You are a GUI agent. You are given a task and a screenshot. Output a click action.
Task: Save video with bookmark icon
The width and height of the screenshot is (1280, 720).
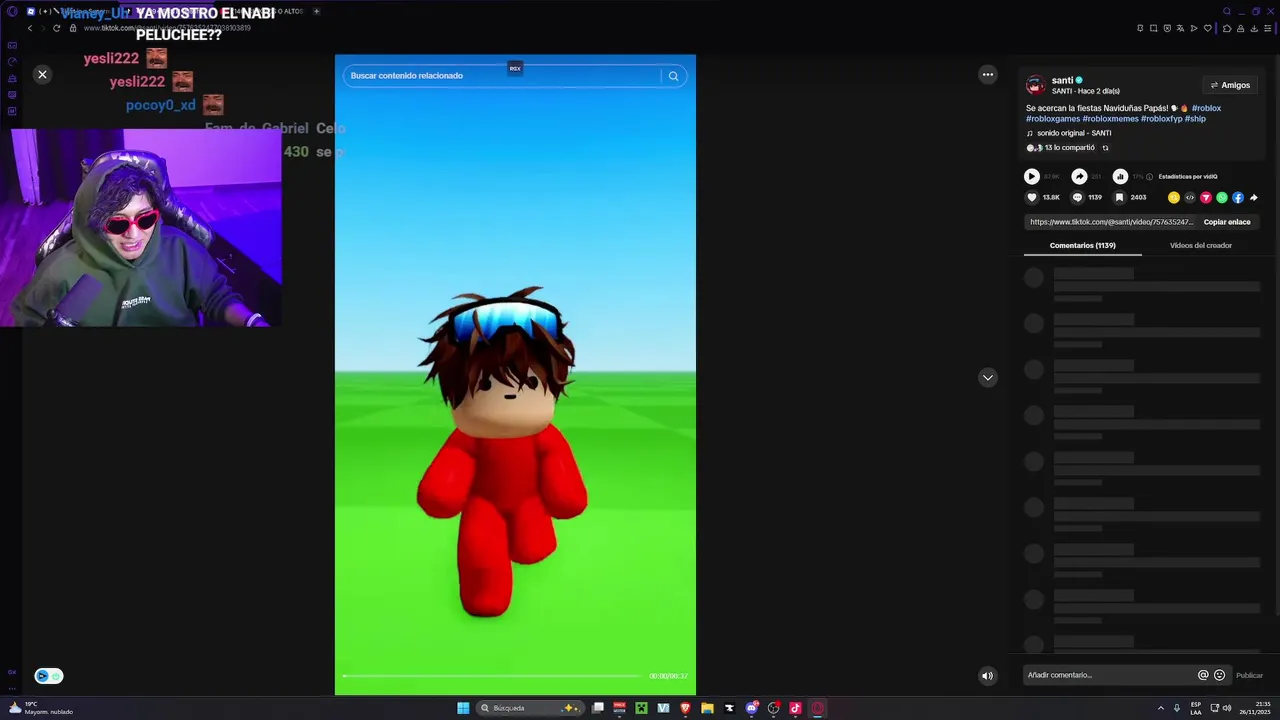point(1119,198)
